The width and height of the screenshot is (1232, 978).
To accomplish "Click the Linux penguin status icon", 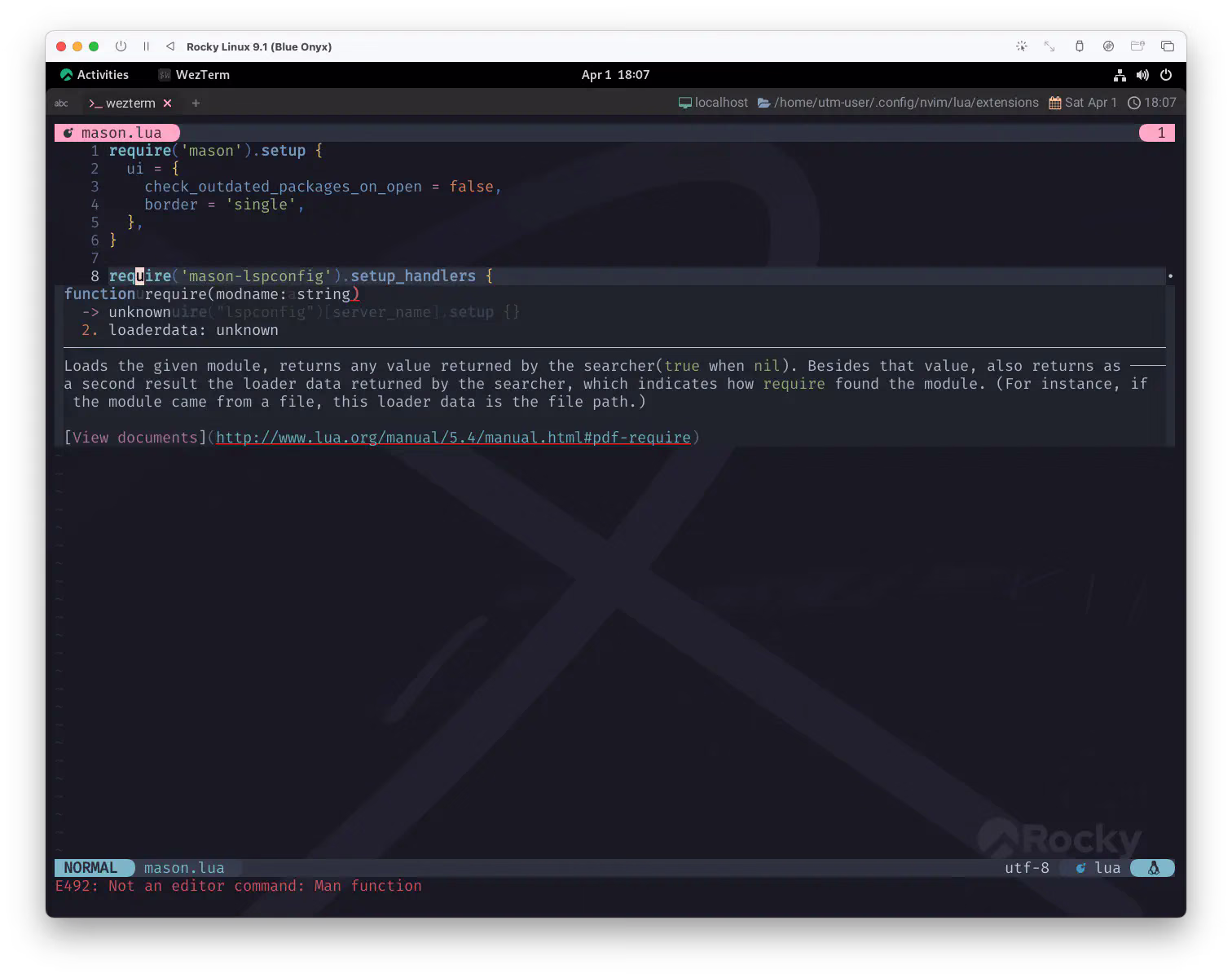I will [1153, 868].
